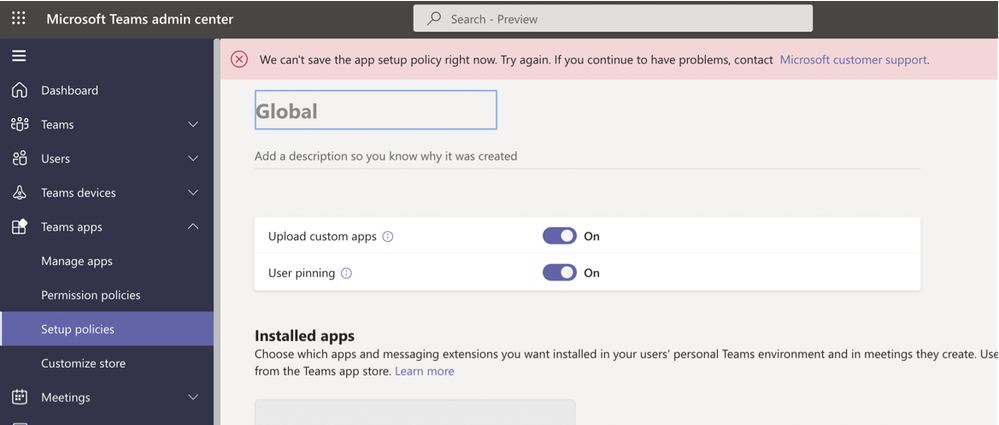
Task: Go to Permission policies
Action: [91, 295]
